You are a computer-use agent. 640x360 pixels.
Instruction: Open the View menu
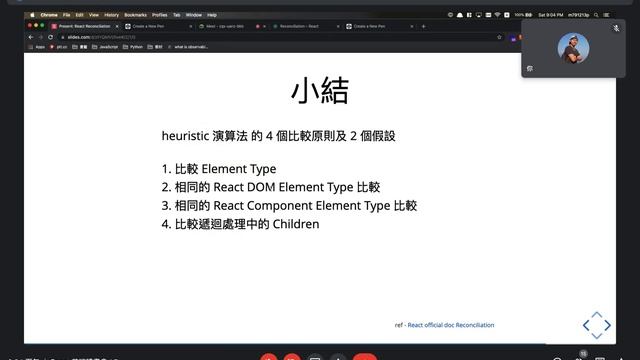pyautogui.click(x=94, y=15)
